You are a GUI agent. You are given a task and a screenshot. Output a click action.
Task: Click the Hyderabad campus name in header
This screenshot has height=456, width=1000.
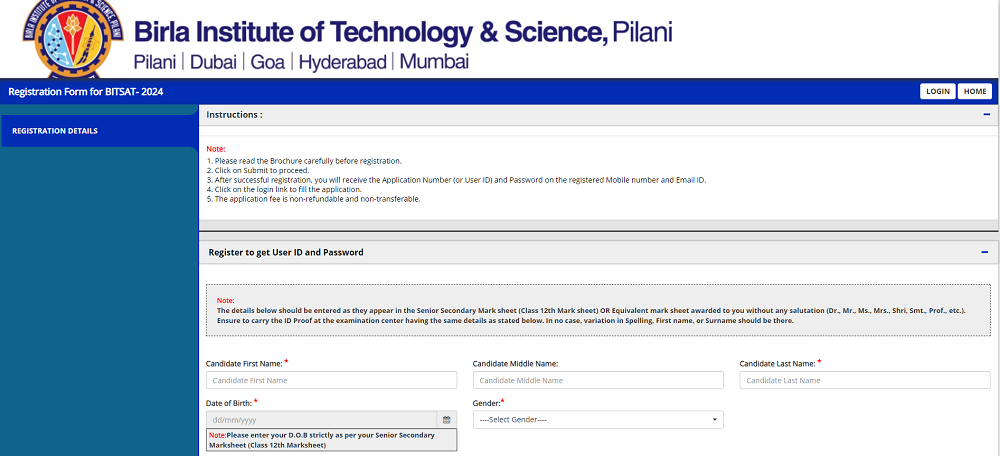(342, 61)
